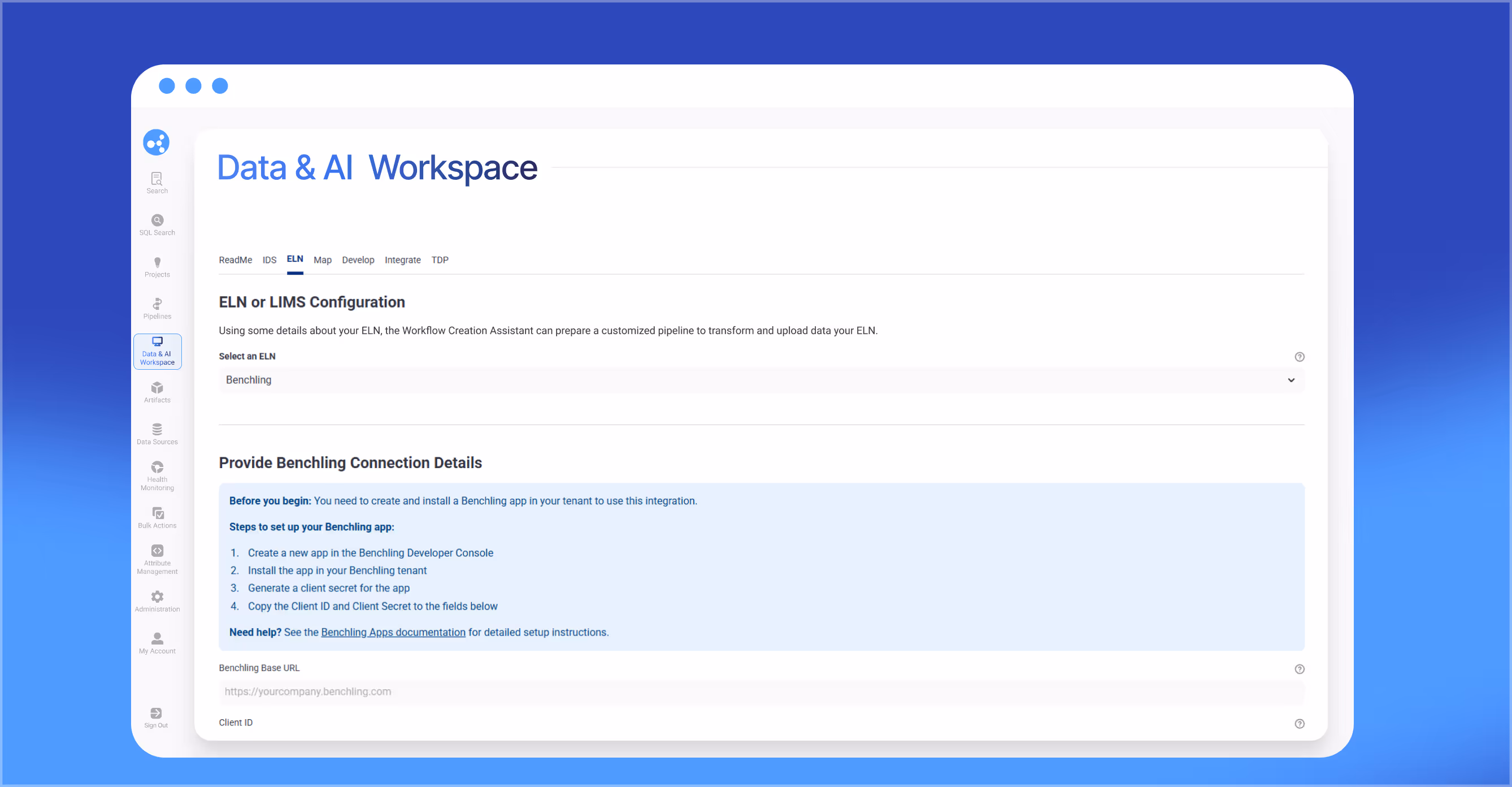Click the first blue window dot

(x=167, y=86)
